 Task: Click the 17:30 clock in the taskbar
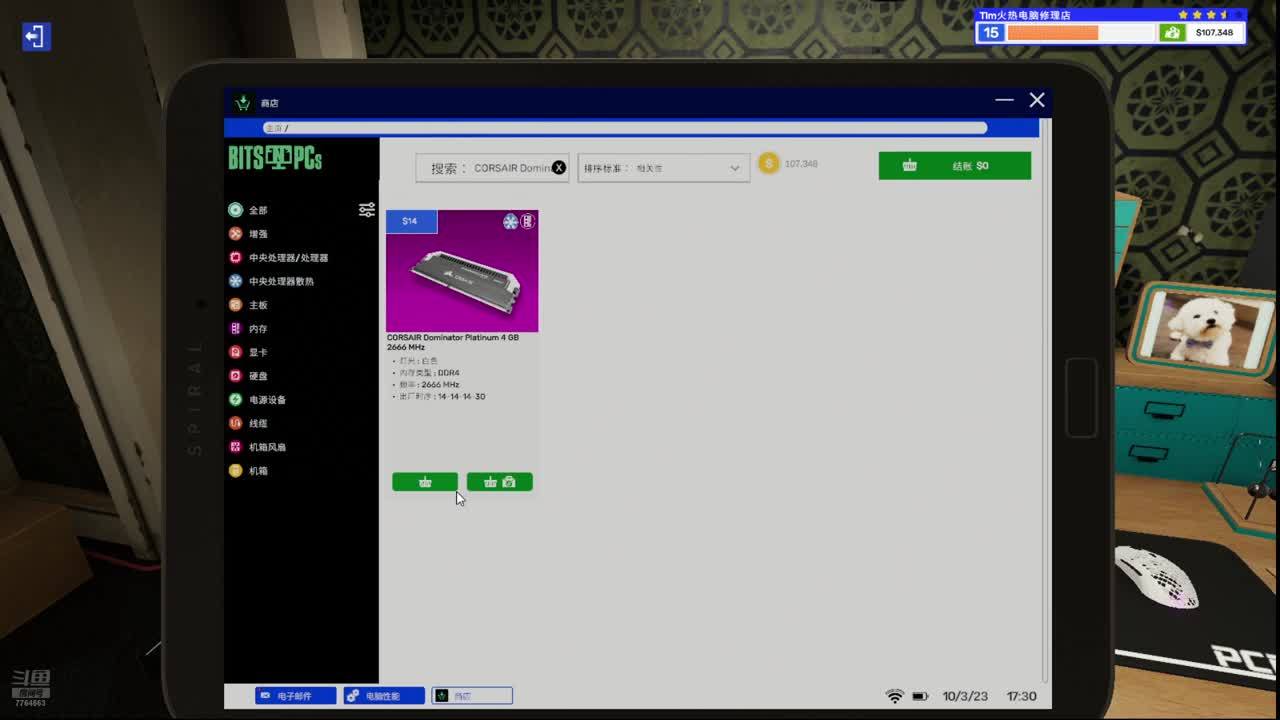tap(1021, 696)
